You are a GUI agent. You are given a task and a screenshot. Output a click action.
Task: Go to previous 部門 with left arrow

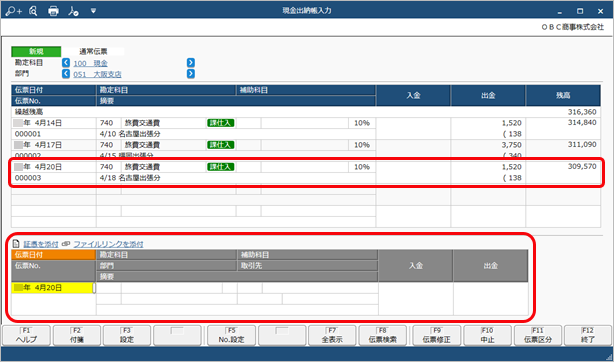[x=66, y=74]
